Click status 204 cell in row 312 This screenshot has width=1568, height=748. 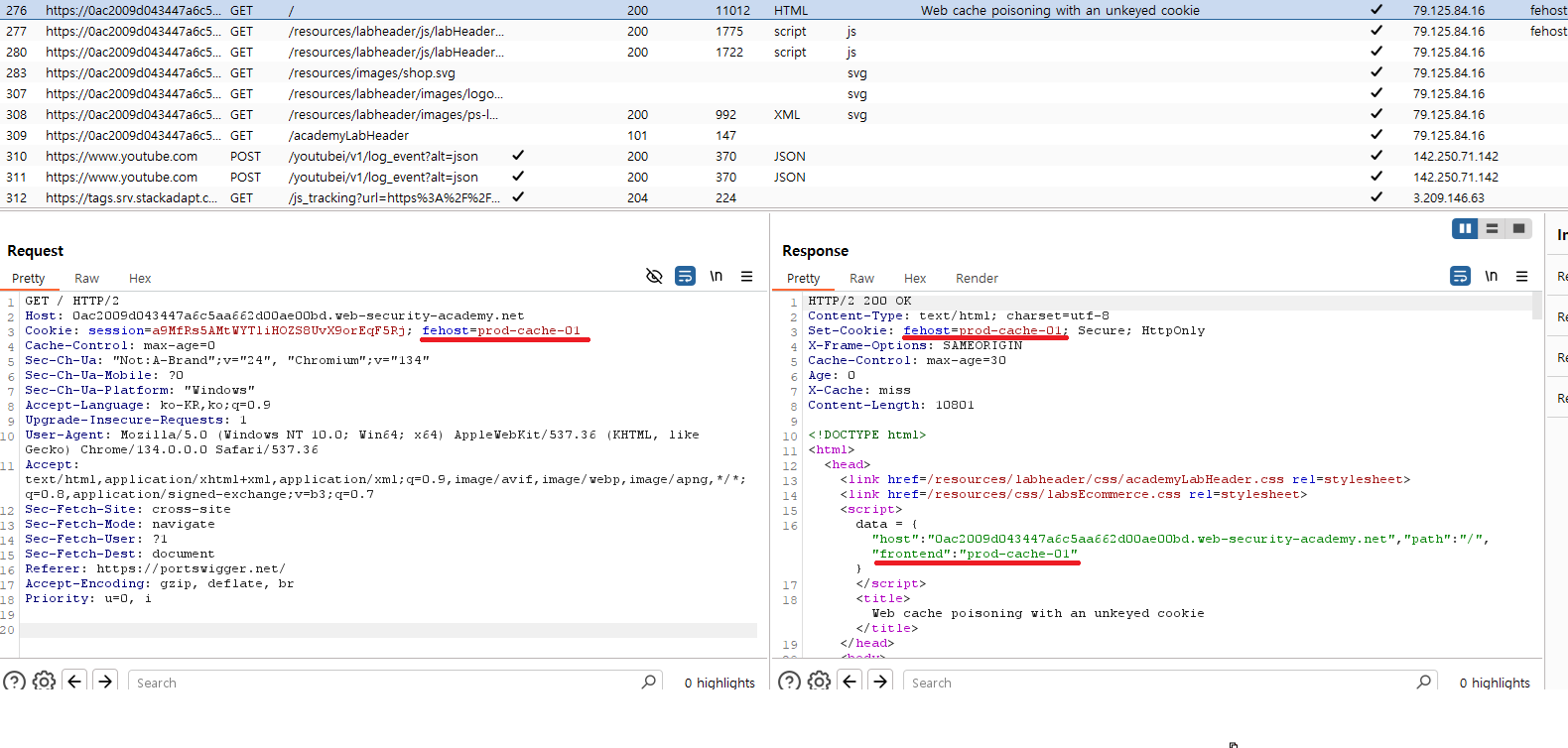[x=637, y=197]
